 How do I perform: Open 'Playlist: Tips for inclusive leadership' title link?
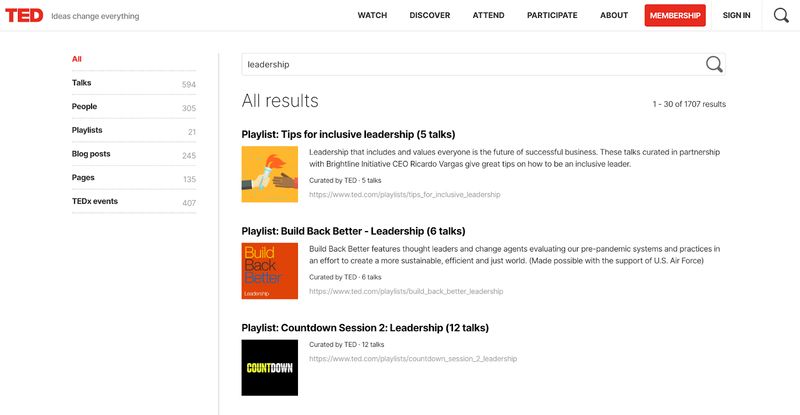(x=349, y=134)
